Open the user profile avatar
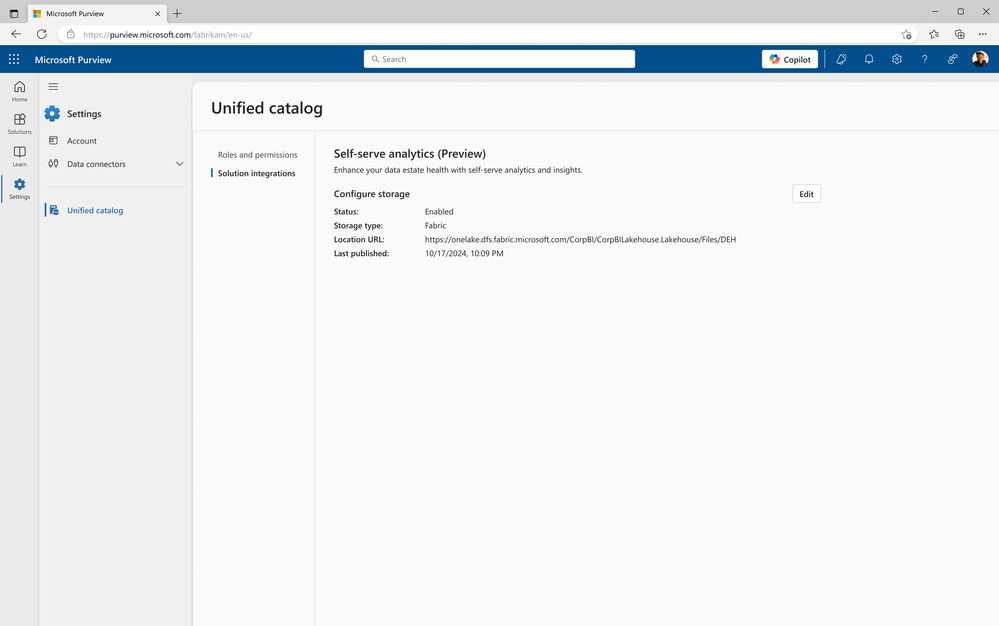This screenshot has height=626, width=999. click(980, 59)
